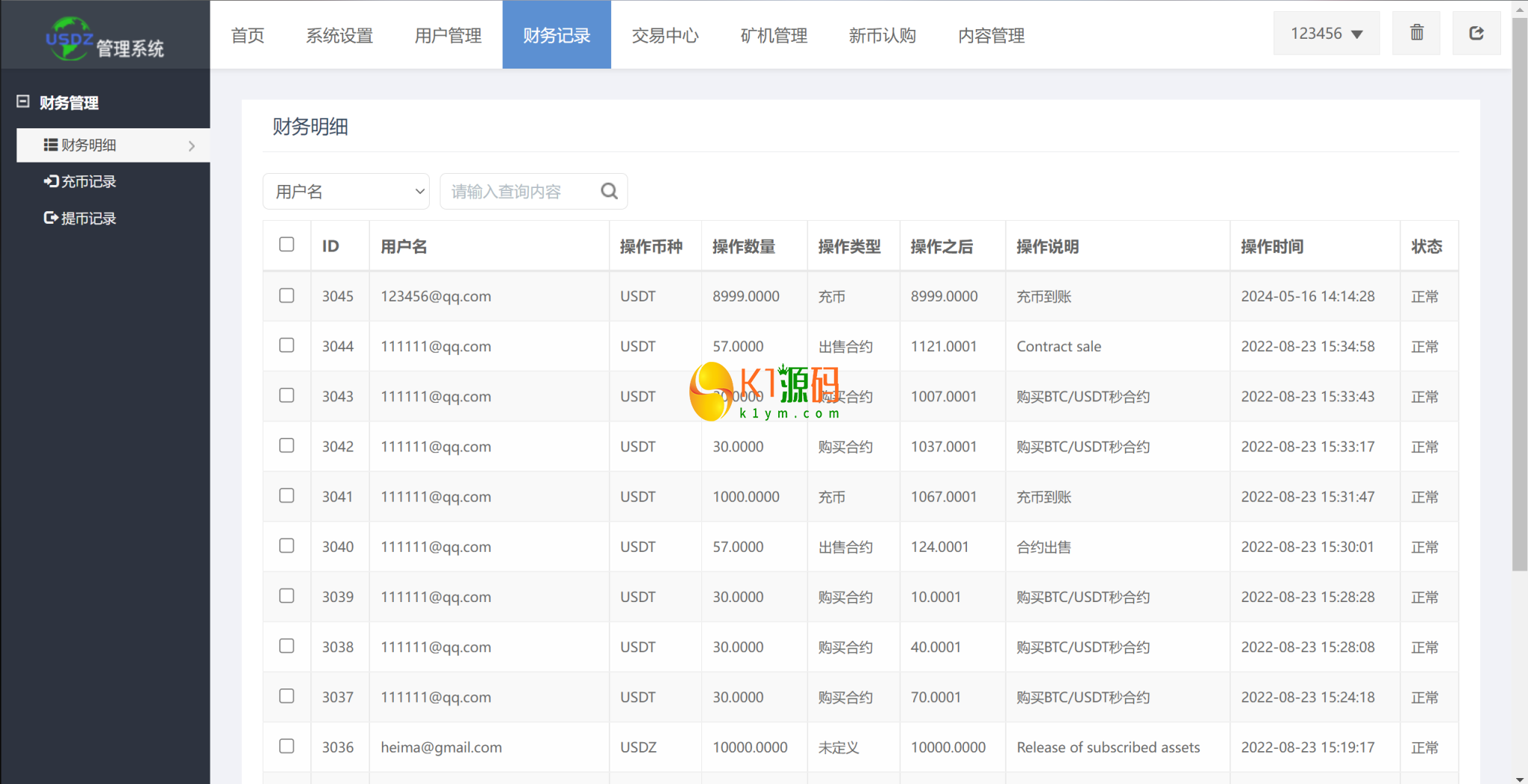Open the 交易中心 menu tab
Screen dimensions: 1528x784
point(665,35)
